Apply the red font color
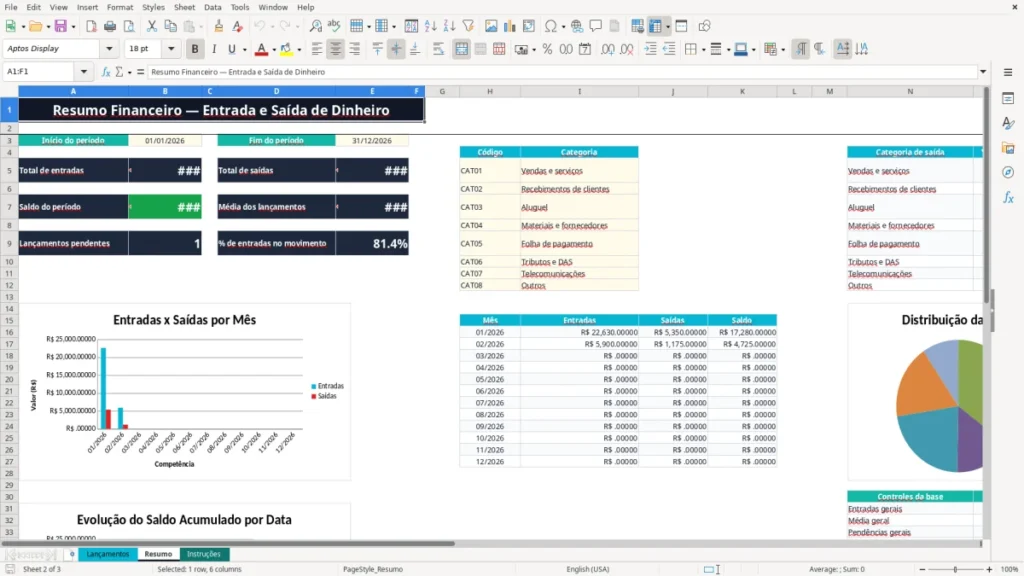1024x576 pixels. point(261,49)
